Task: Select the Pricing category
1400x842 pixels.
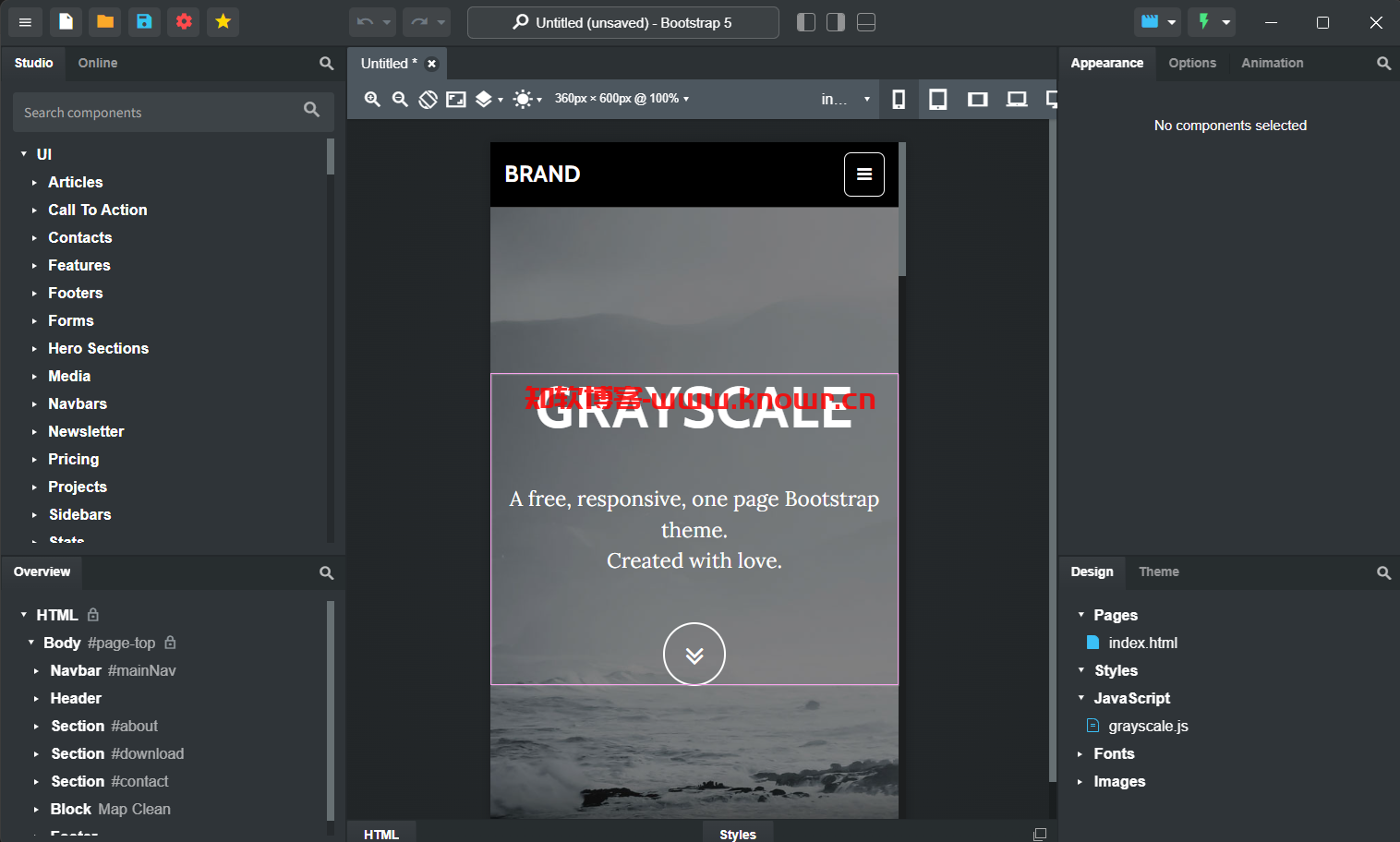Action: pyautogui.click(x=73, y=459)
